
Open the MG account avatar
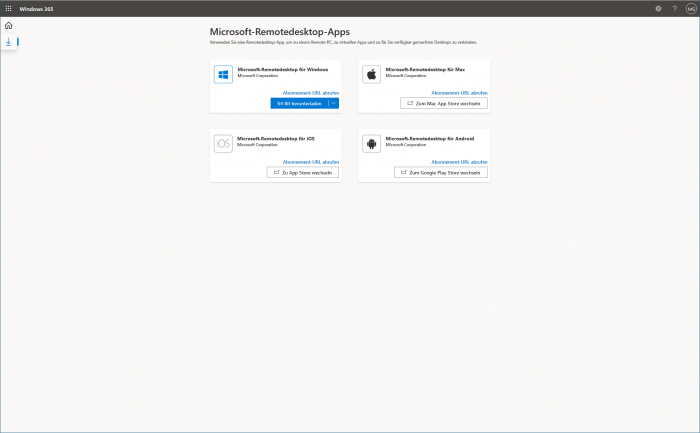[691, 8]
